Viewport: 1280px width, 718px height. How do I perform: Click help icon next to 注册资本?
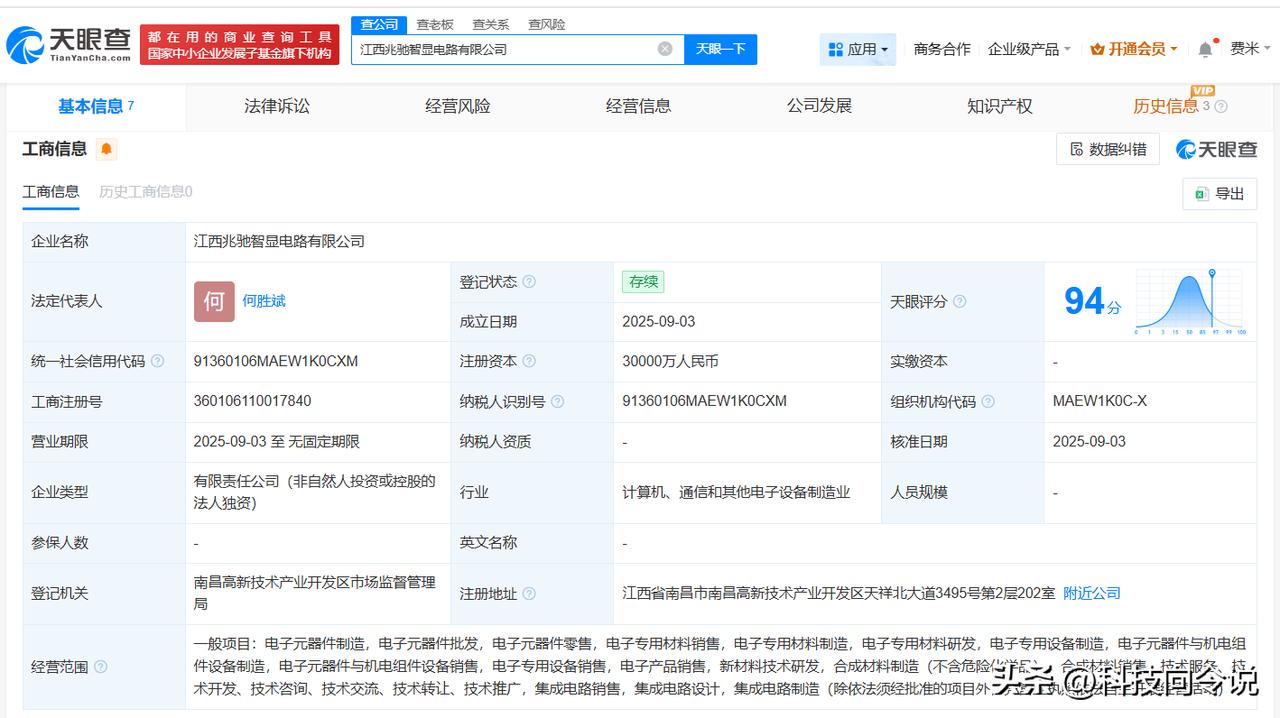[529, 361]
